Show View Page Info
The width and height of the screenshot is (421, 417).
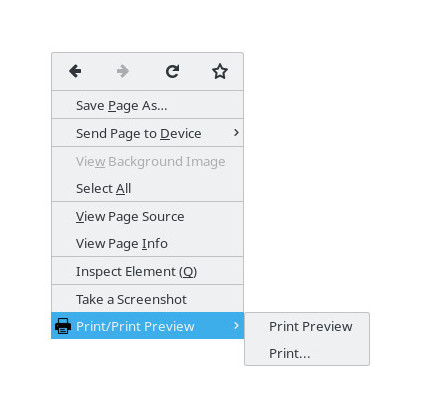(x=147, y=243)
